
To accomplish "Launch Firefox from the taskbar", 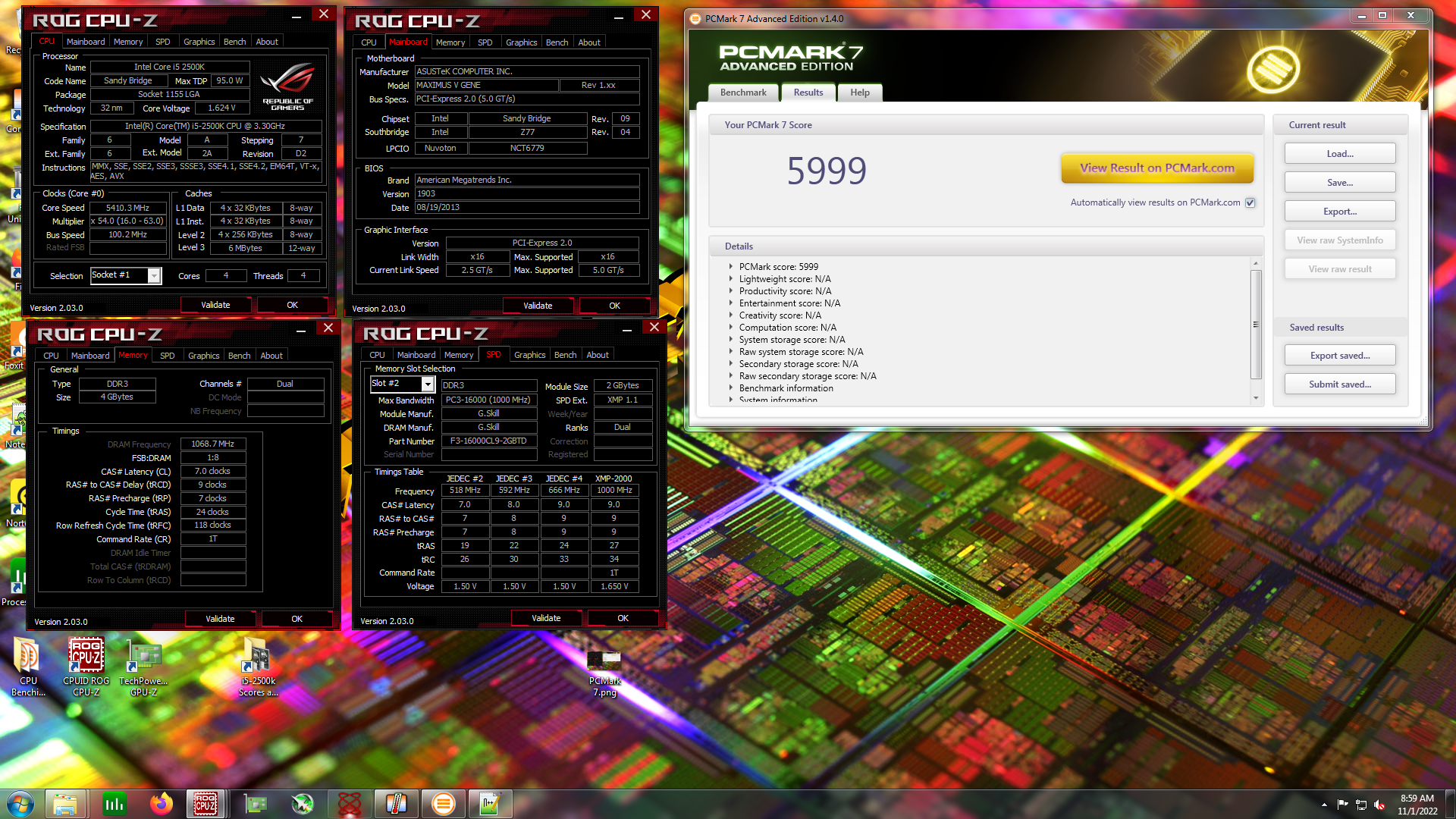I will [x=161, y=804].
